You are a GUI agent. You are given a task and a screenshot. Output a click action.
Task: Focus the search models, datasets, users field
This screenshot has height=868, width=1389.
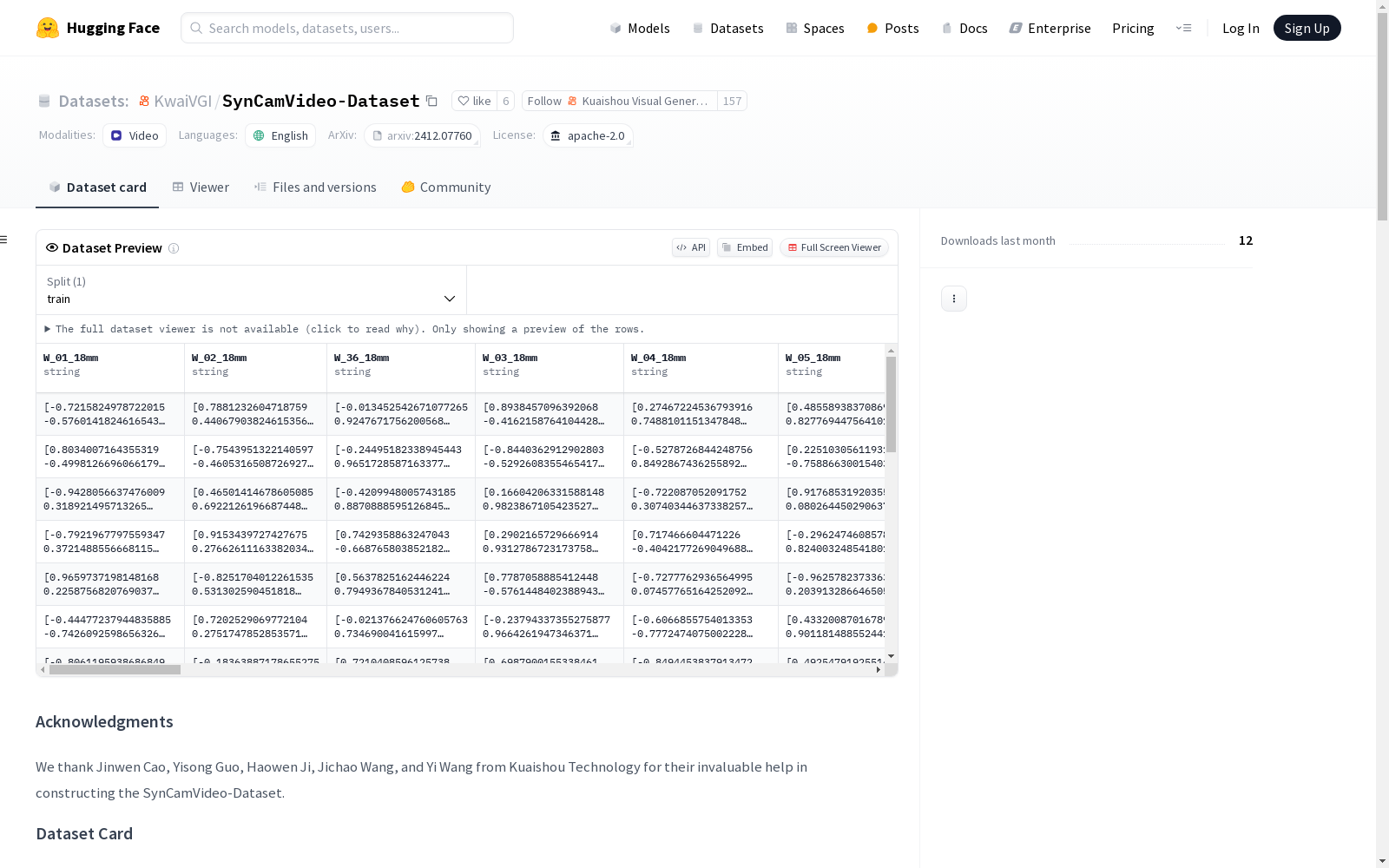(347, 28)
